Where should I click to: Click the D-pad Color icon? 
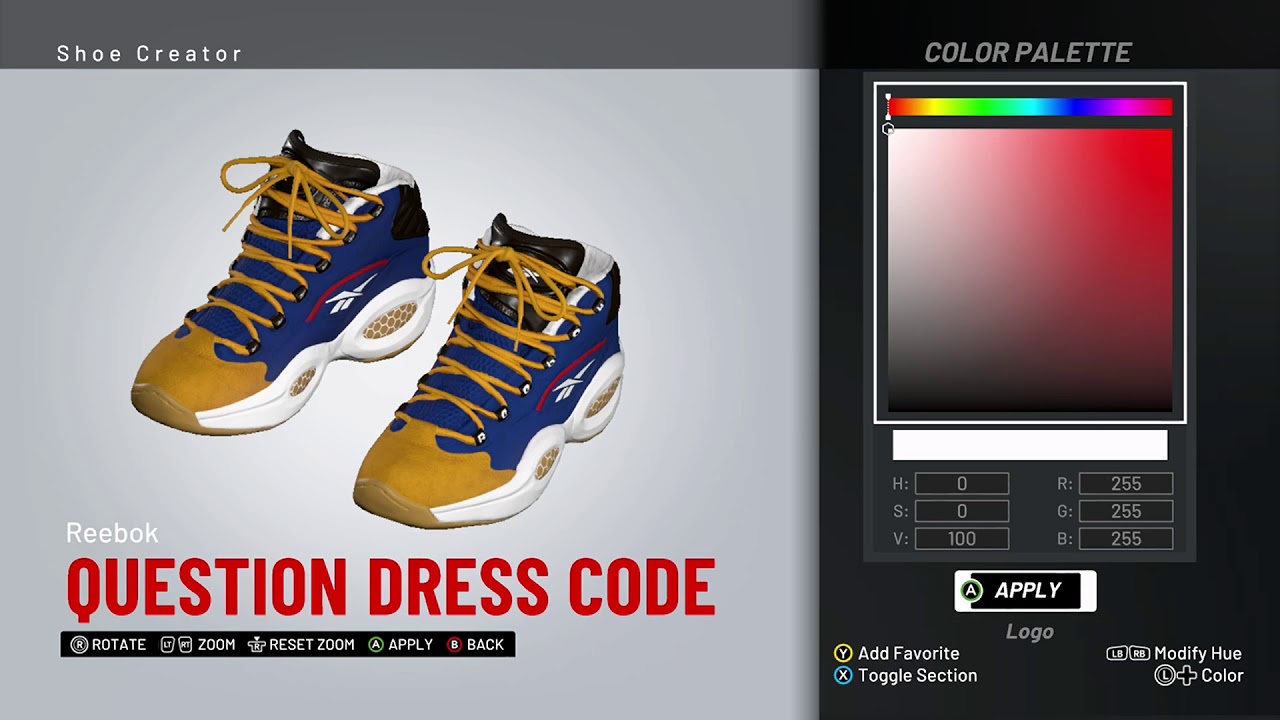click(1186, 676)
